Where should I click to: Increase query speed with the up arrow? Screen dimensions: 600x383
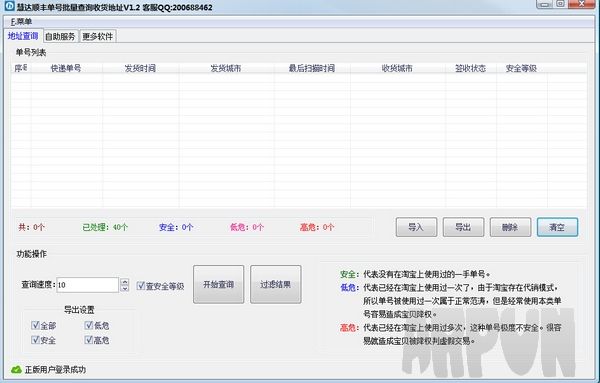[124, 282]
